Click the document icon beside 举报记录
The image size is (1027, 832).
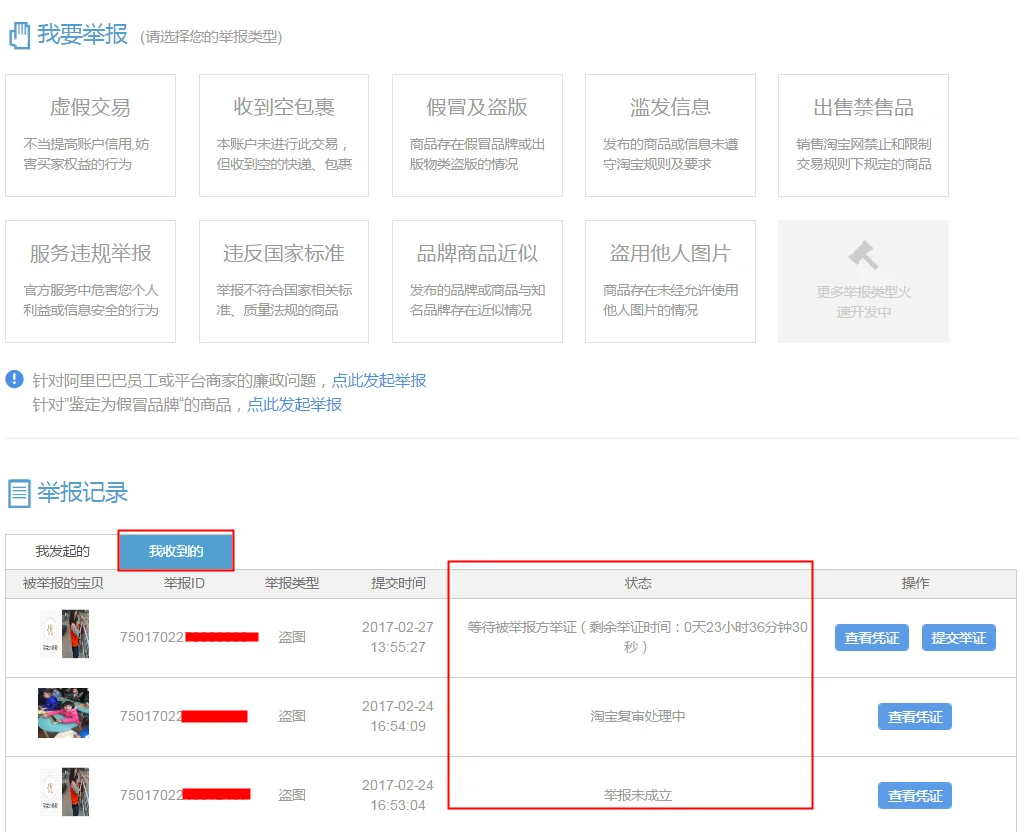point(19,493)
